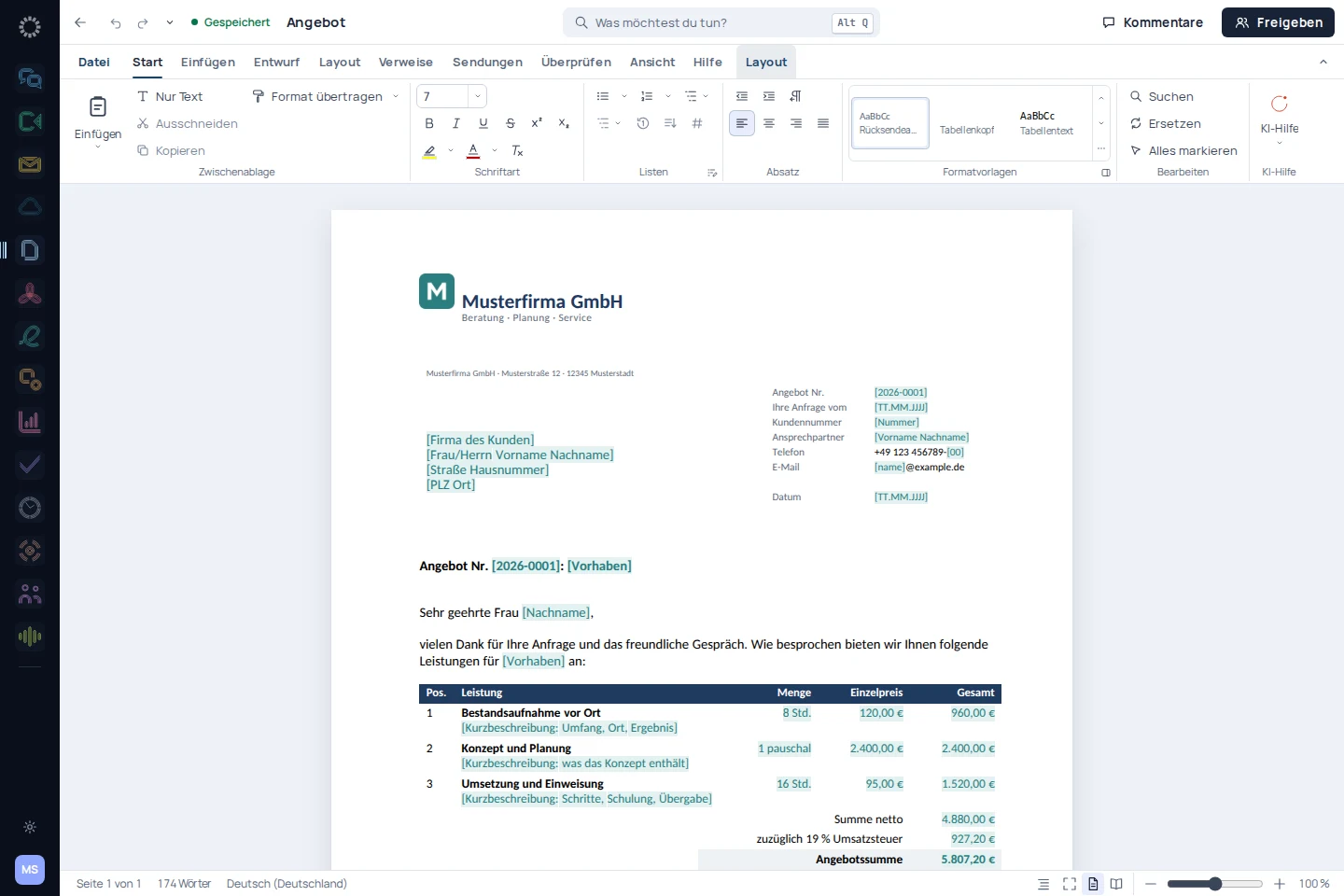Toggle italic formatting
This screenshot has height=896, width=1344.
pyautogui.click(x=456, y=123)
